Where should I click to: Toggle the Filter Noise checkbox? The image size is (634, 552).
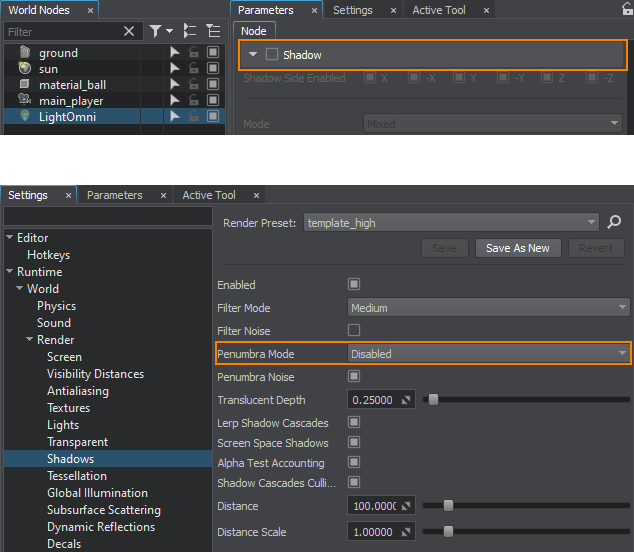pos(354,331)
